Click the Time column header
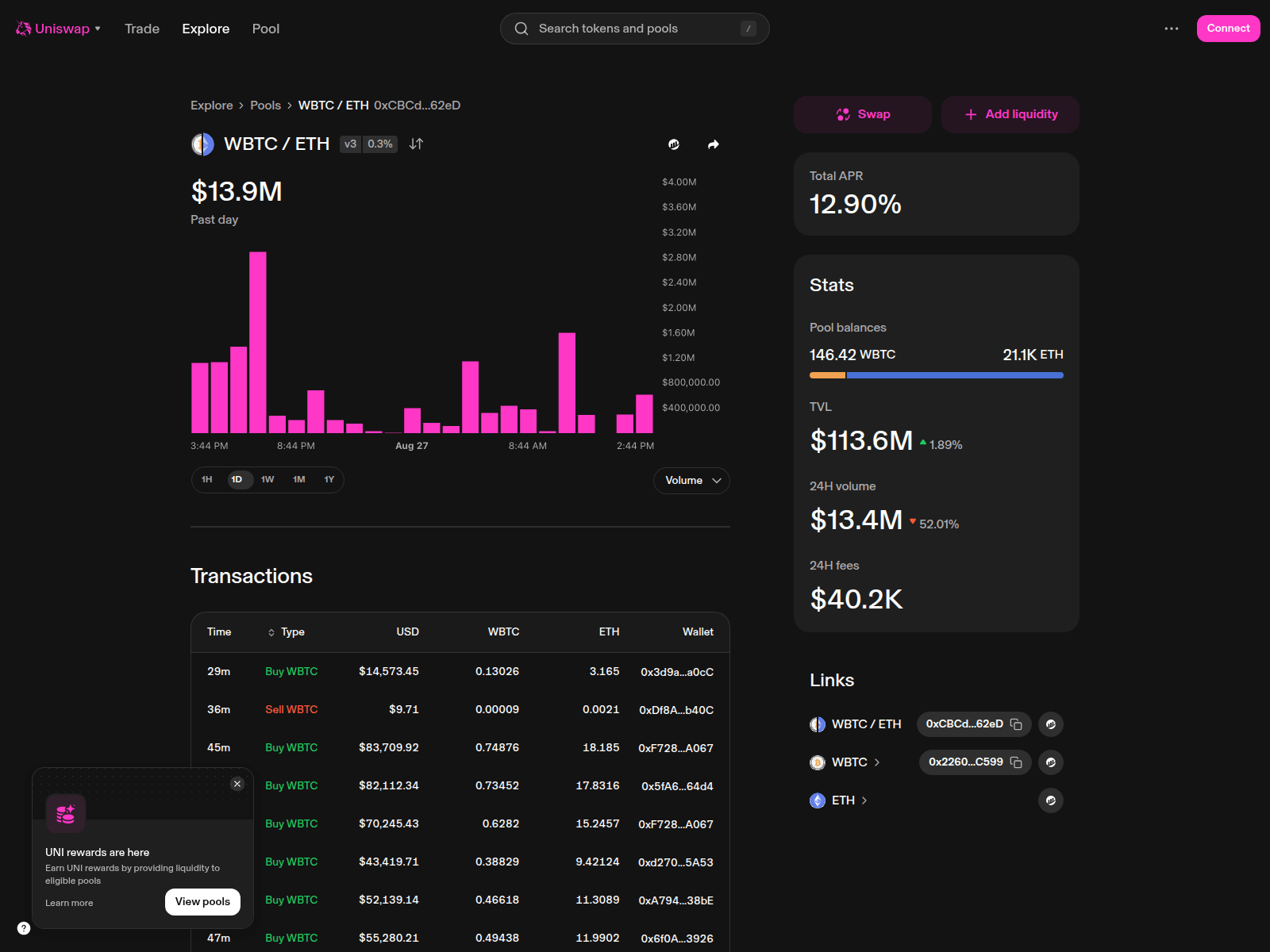Image resolution: width=1270 pixels, height=952 pixels. tap(219, 632)
